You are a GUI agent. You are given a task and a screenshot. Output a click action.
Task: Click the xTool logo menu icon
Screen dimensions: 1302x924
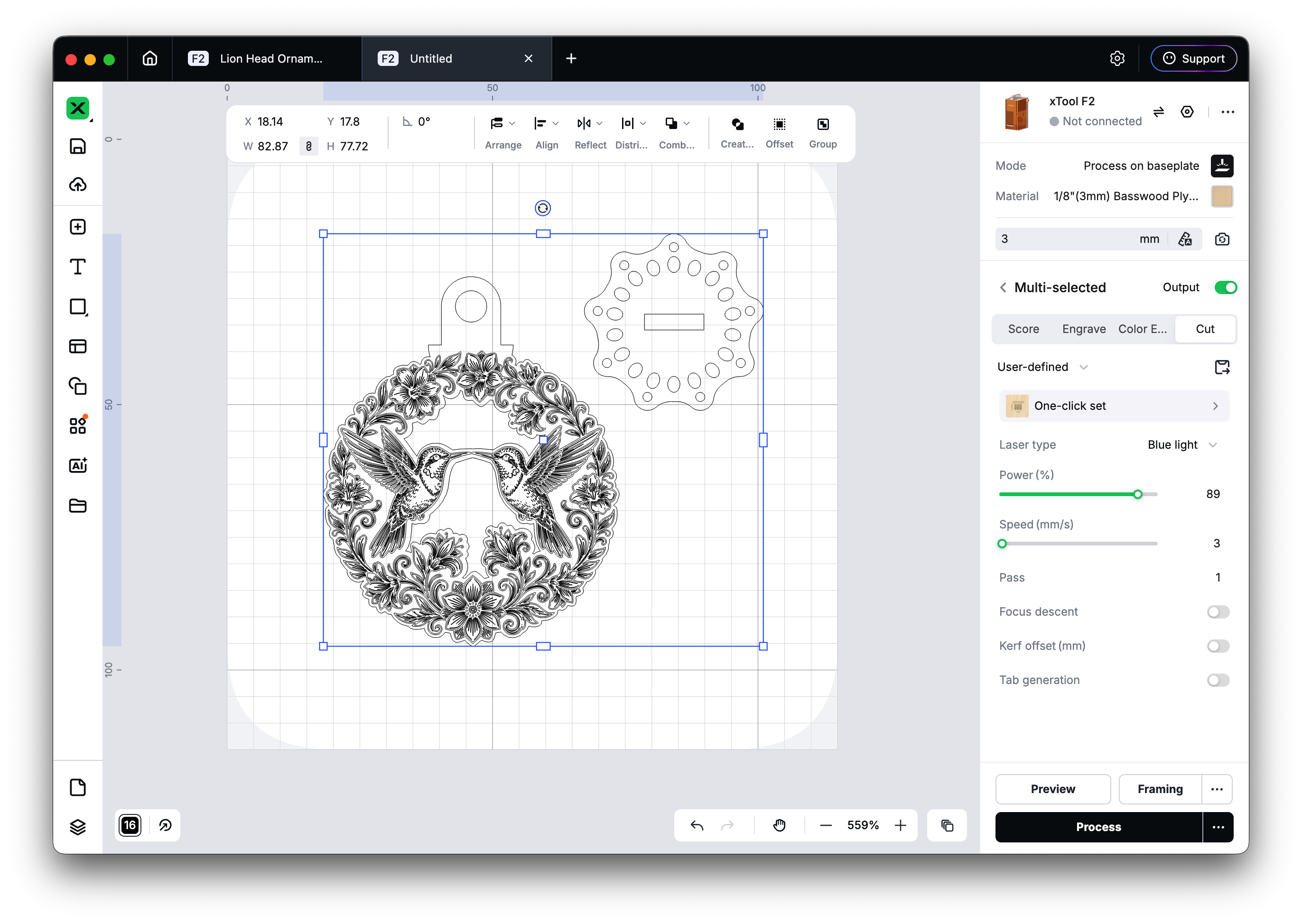(x=78, y=108)
